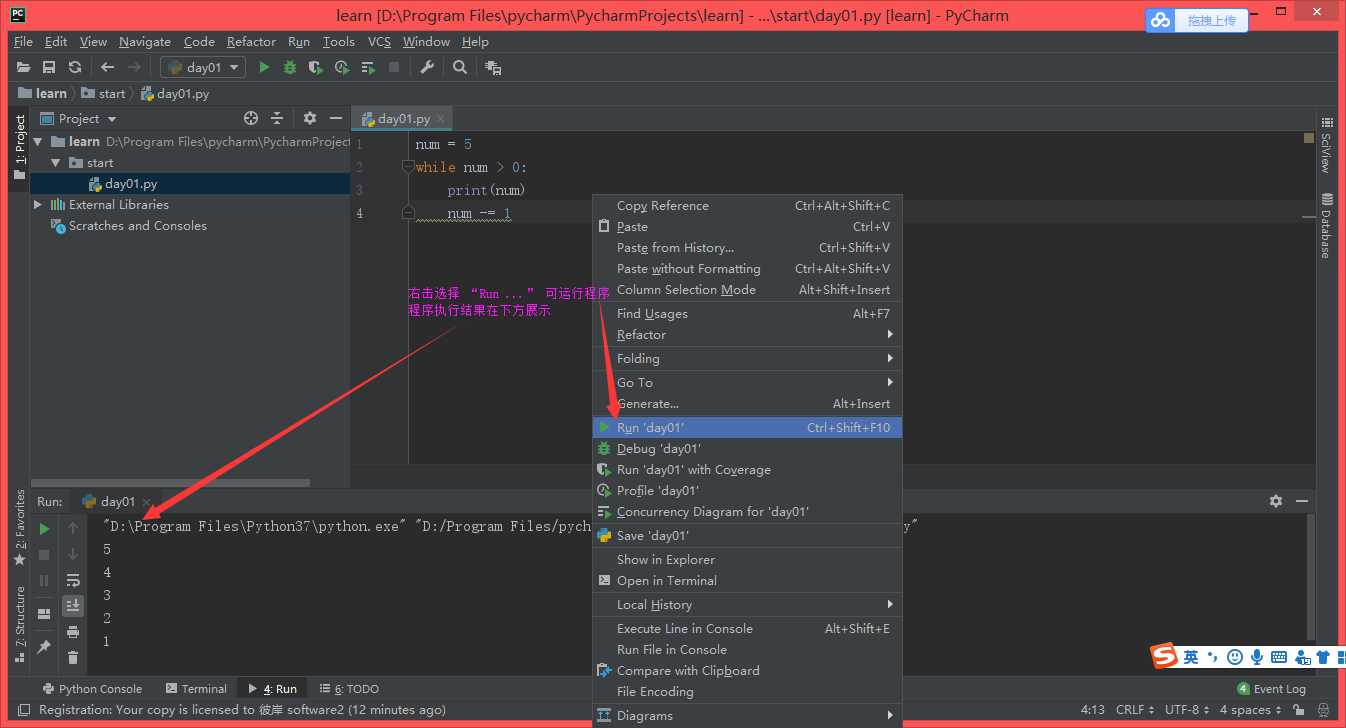1346x728 pixels.
Task: Click the Concurrency Diagram toolbar icon
Action: click(368, 67)
